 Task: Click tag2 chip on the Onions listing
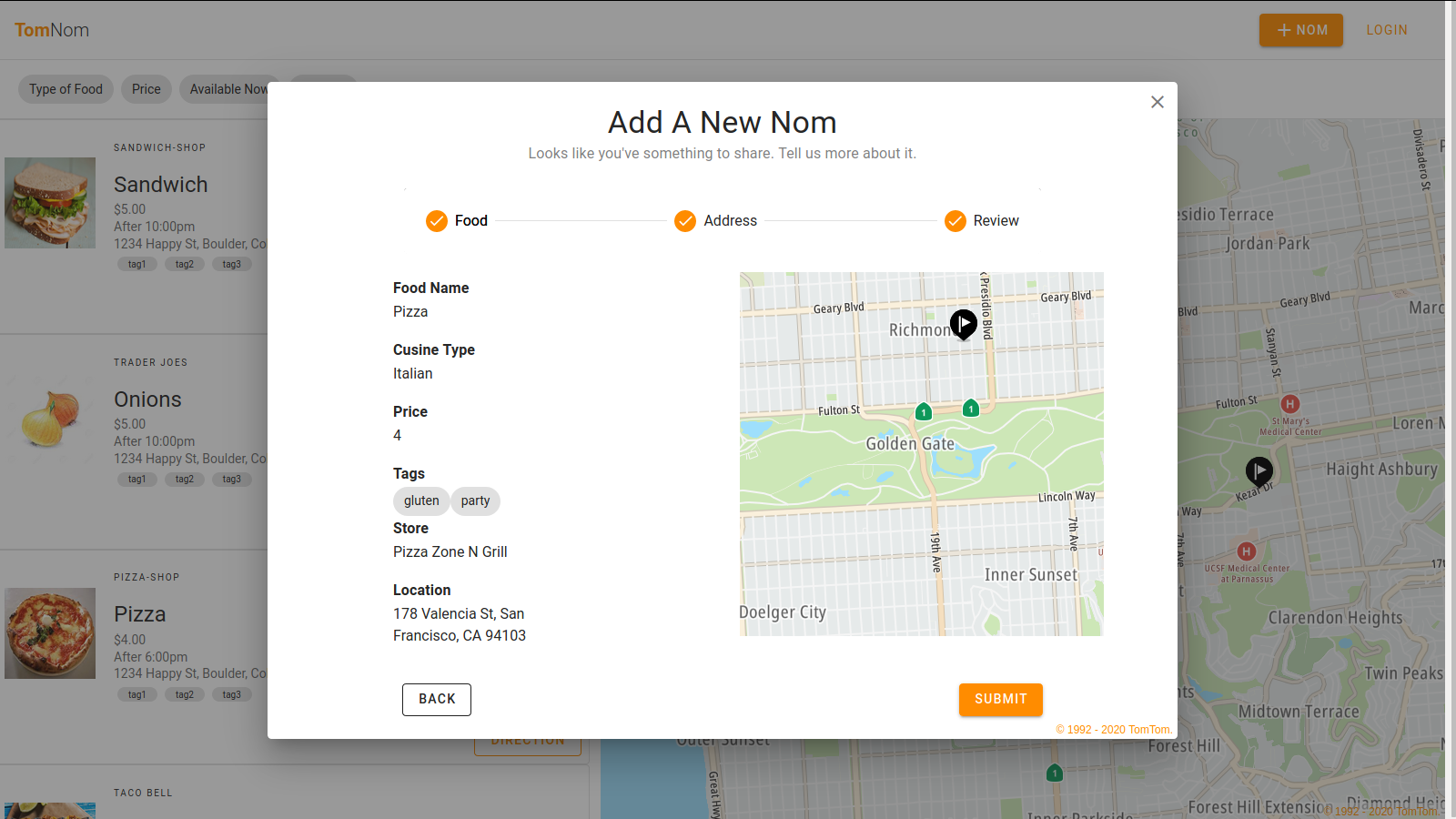coord(185,479)
